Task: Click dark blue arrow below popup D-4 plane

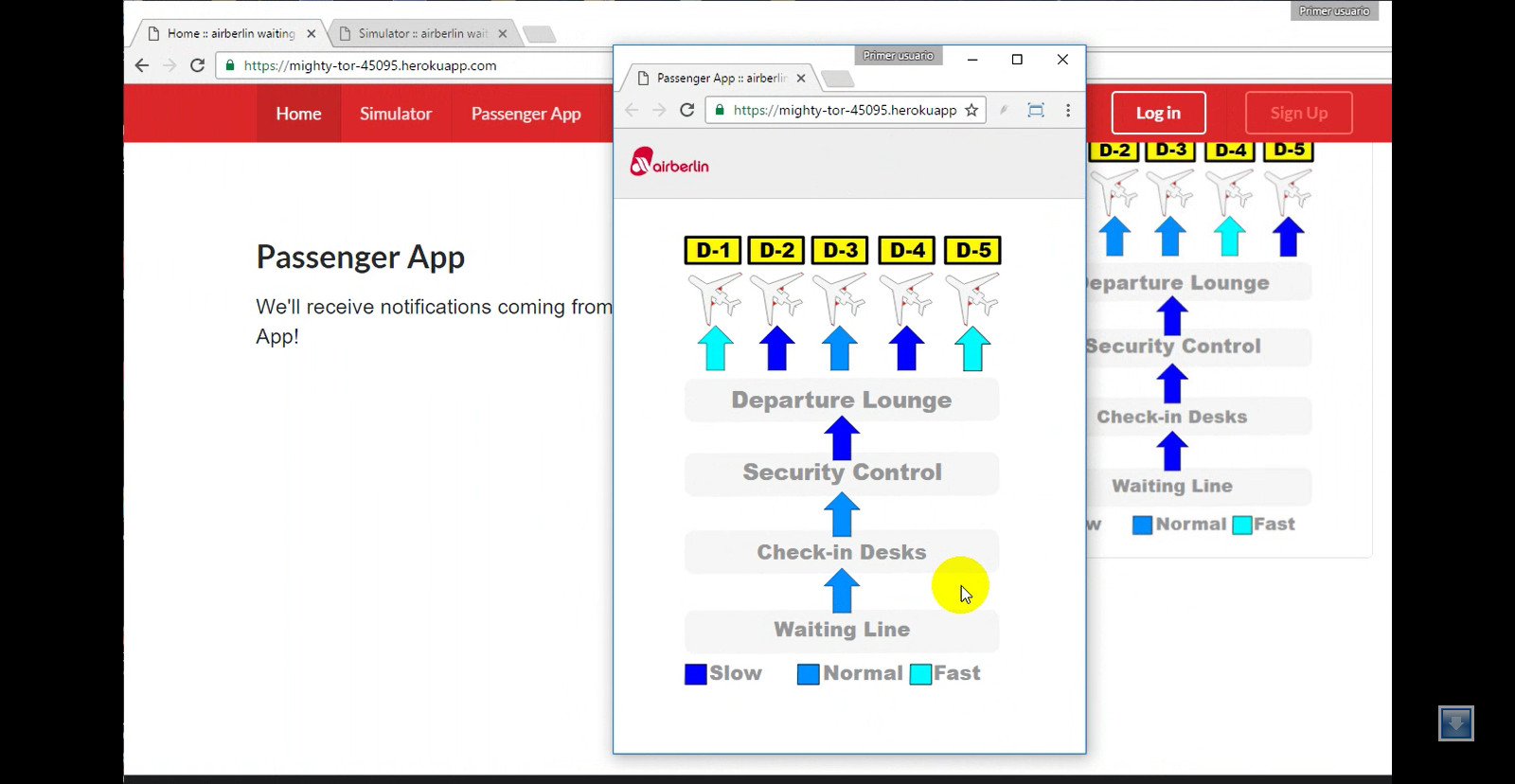Action: [907, 347]
